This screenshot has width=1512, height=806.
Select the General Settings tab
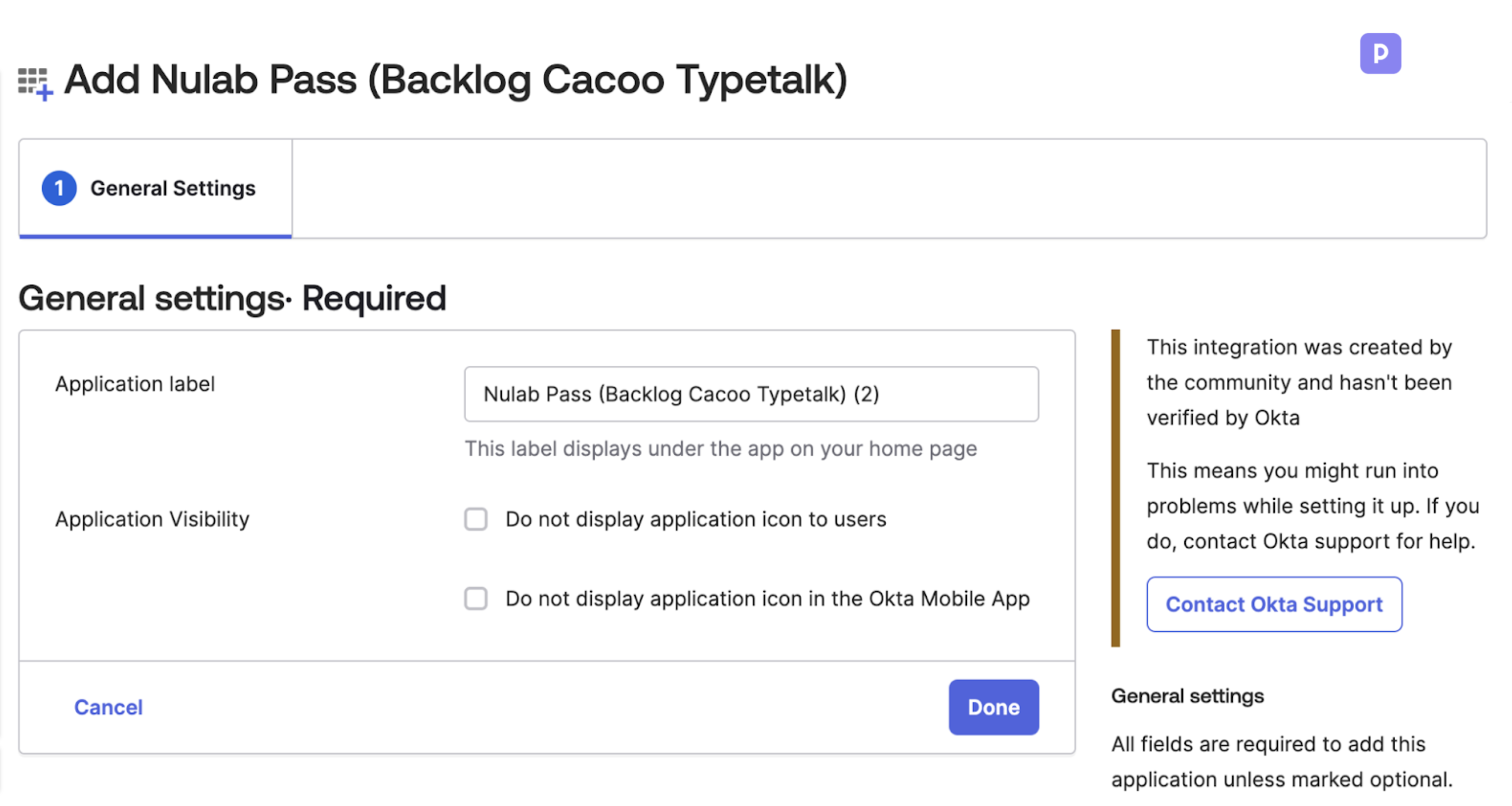click(172, 188)
